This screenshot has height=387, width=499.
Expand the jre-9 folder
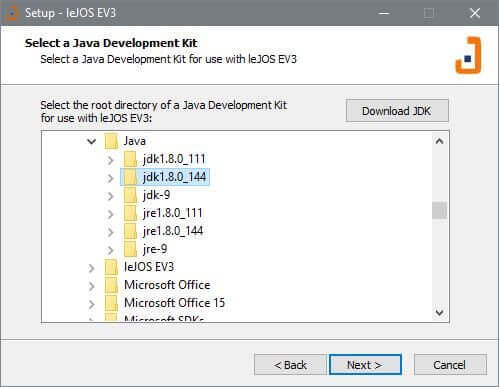[x=111, y=250]
